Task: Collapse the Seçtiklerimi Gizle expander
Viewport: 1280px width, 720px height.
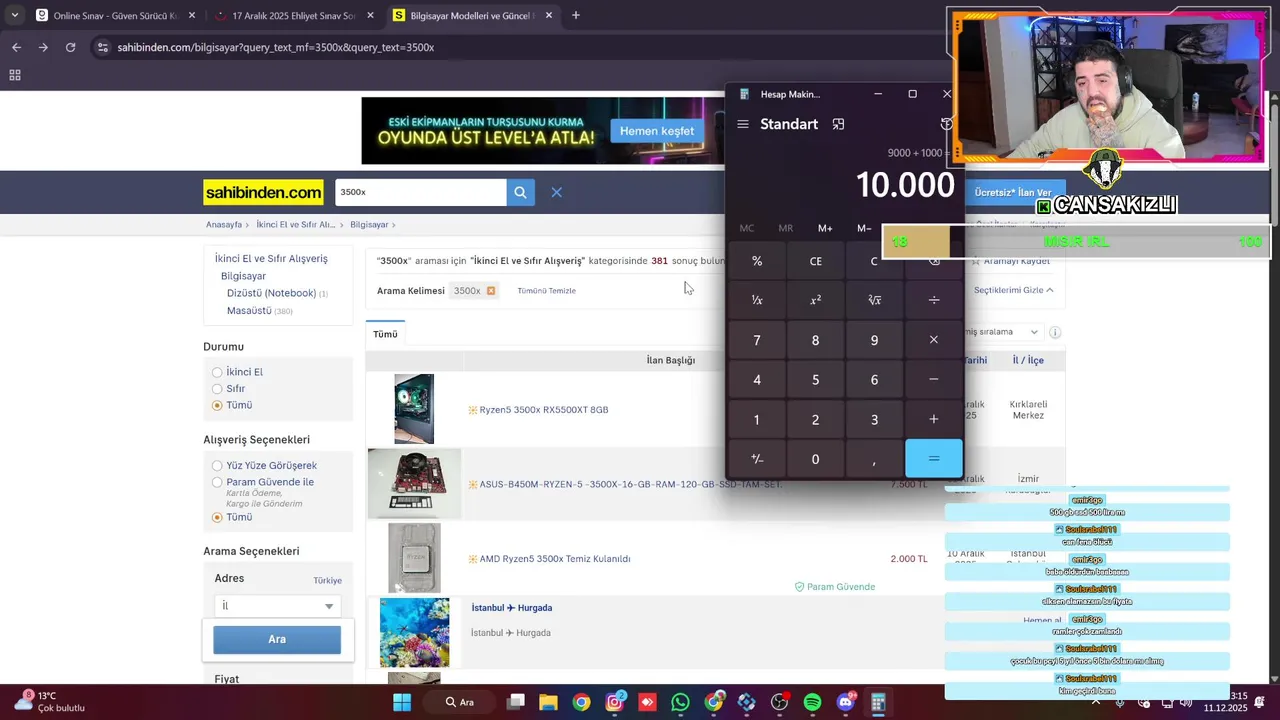Action: tap(1014, 290)
